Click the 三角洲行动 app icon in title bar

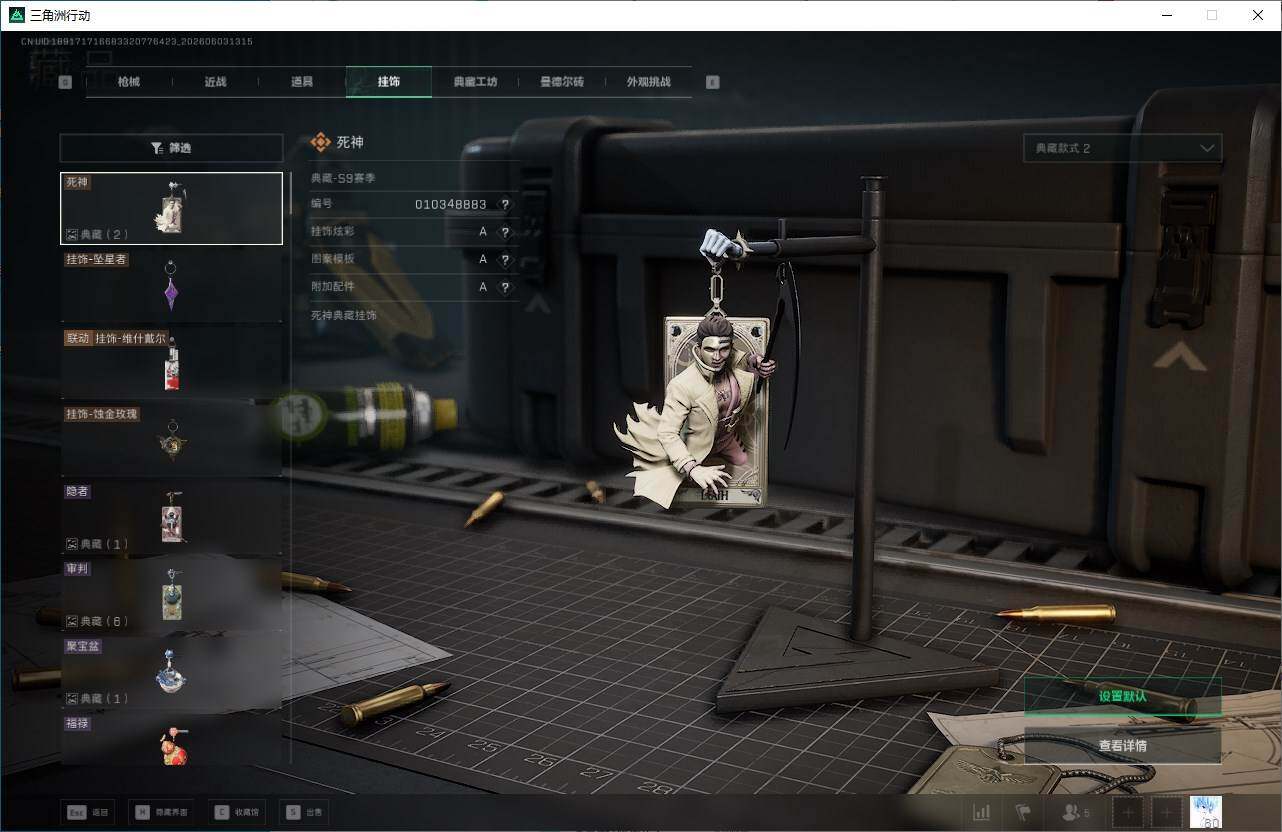(x=16, y=15)
